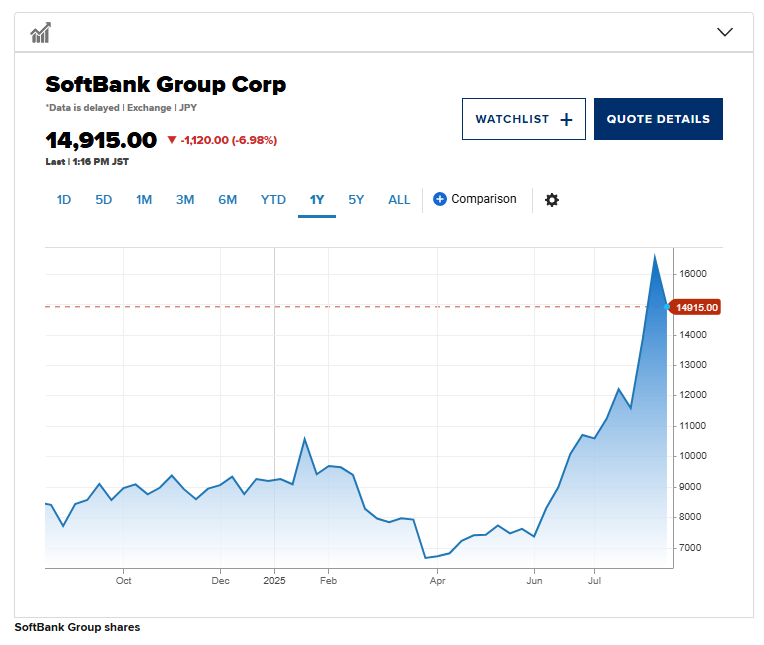Image resolution: width=764 pixels, height=645 pixels.
Task: Click the Dec label on x-axis
Action: click(x=220, y=581)
